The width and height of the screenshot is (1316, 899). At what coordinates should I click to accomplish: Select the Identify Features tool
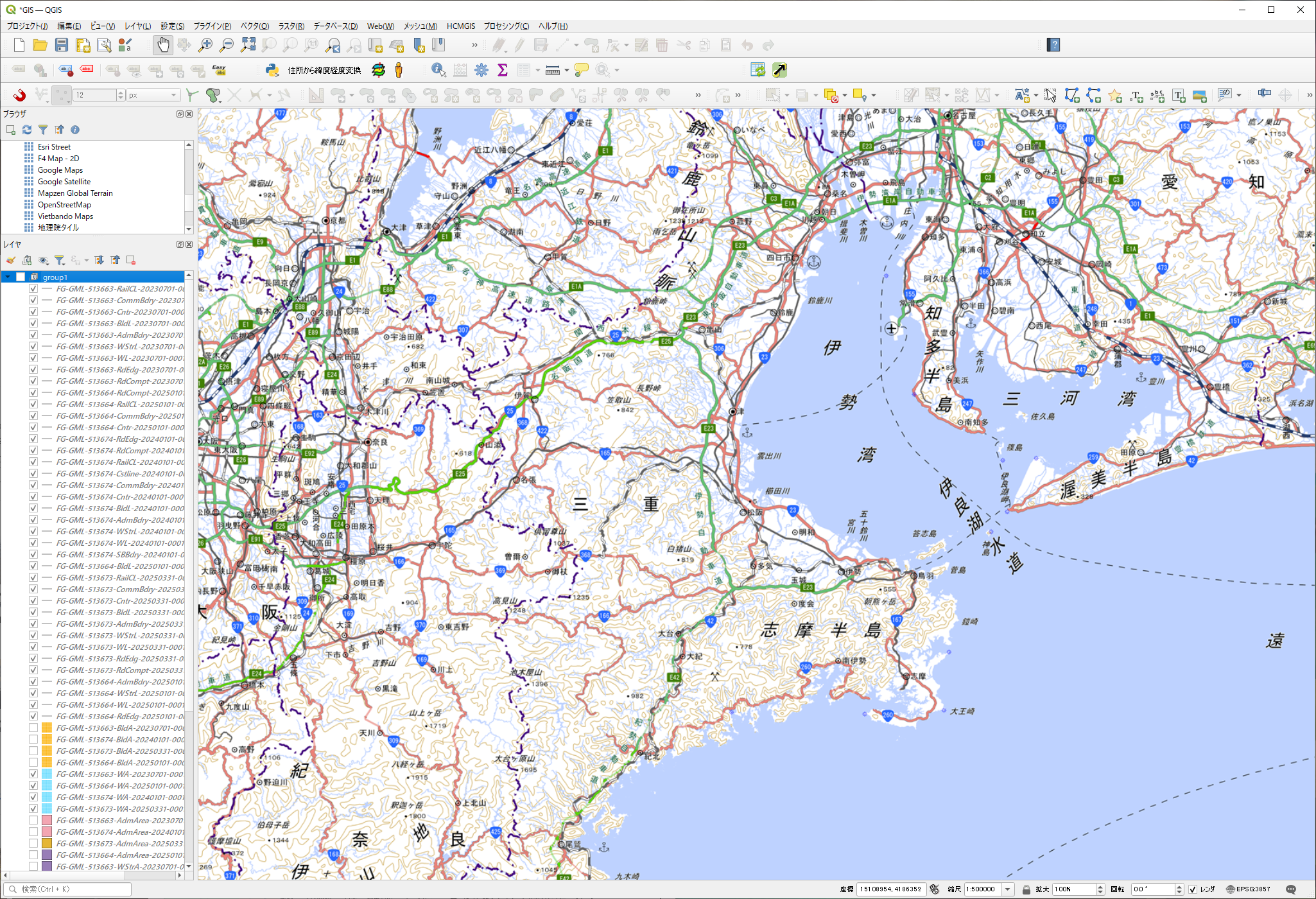click(x=438, y=70)
